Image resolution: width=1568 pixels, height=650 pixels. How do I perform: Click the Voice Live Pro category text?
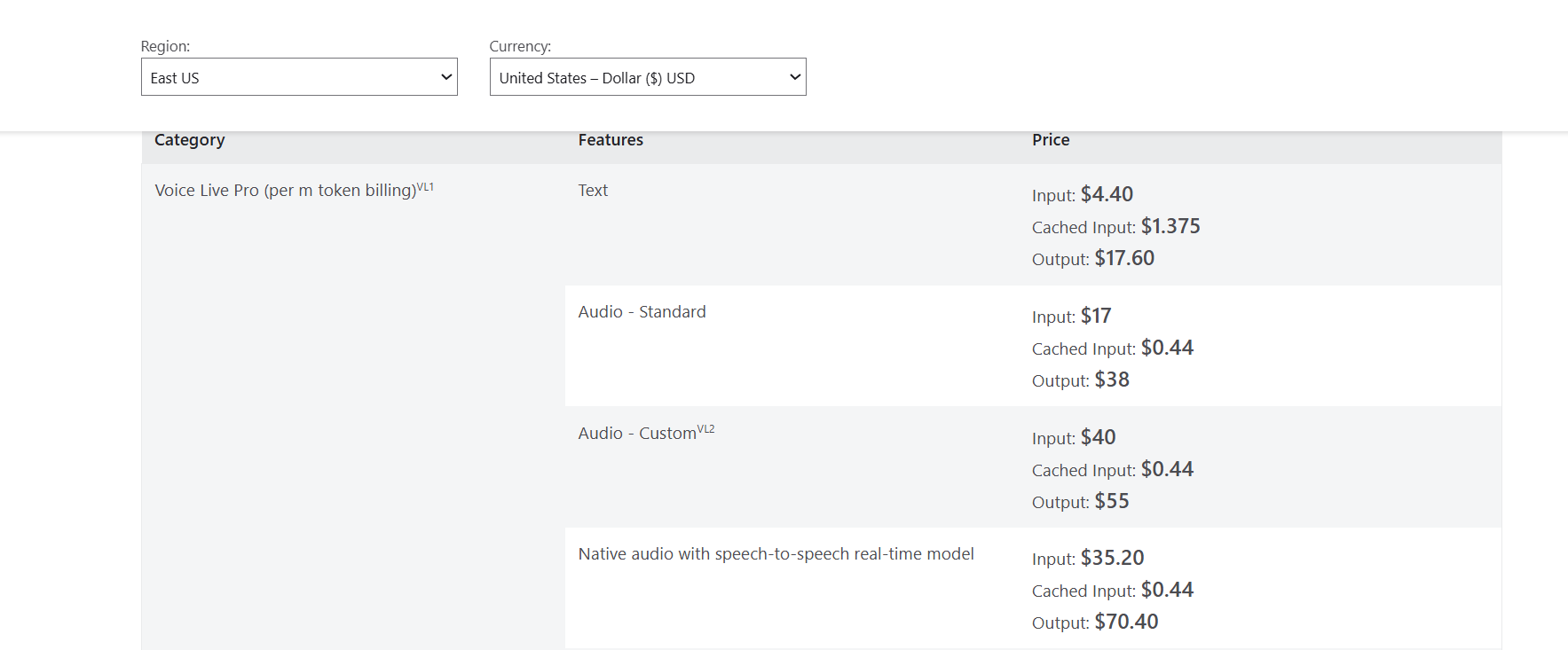pos(284,191)
